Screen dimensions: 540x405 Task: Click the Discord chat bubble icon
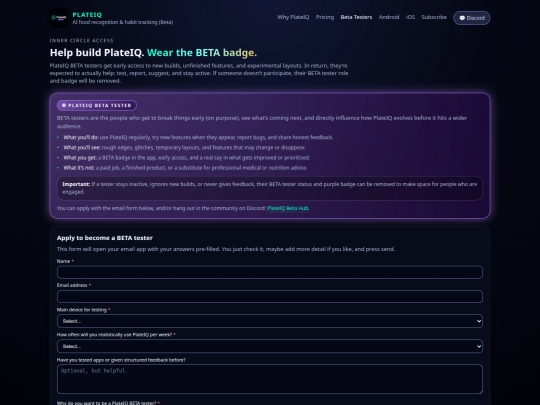[x=462, y=18]
